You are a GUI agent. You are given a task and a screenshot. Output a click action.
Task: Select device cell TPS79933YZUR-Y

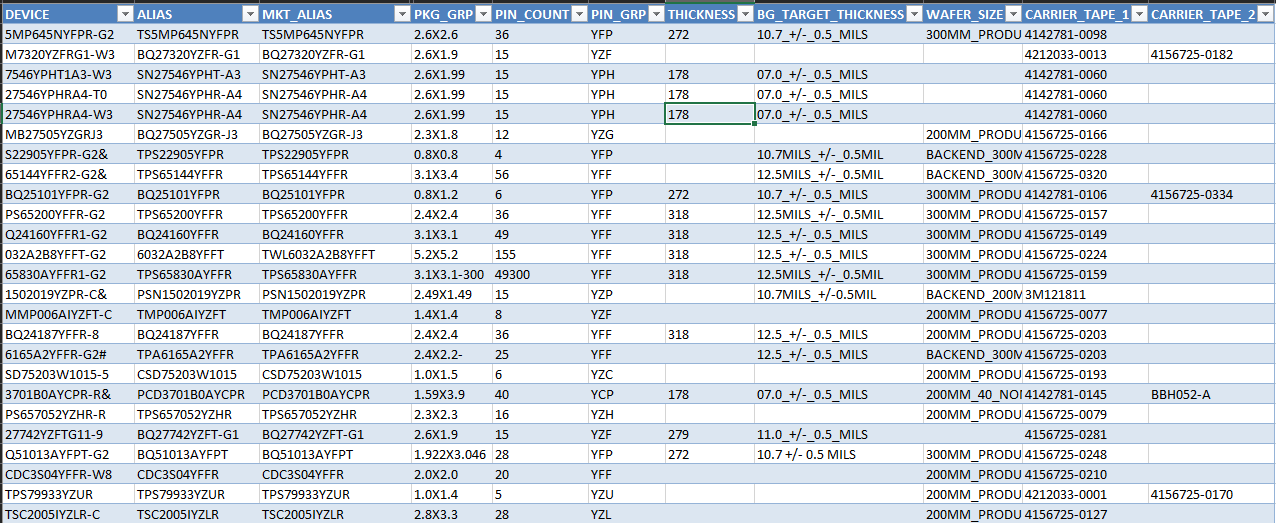pyautogui.click(x=67, y=494)
